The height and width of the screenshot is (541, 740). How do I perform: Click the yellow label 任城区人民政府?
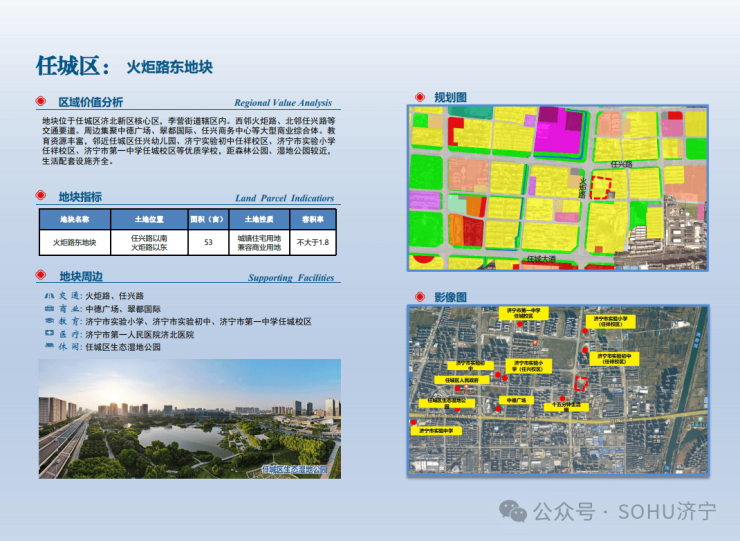462,380
